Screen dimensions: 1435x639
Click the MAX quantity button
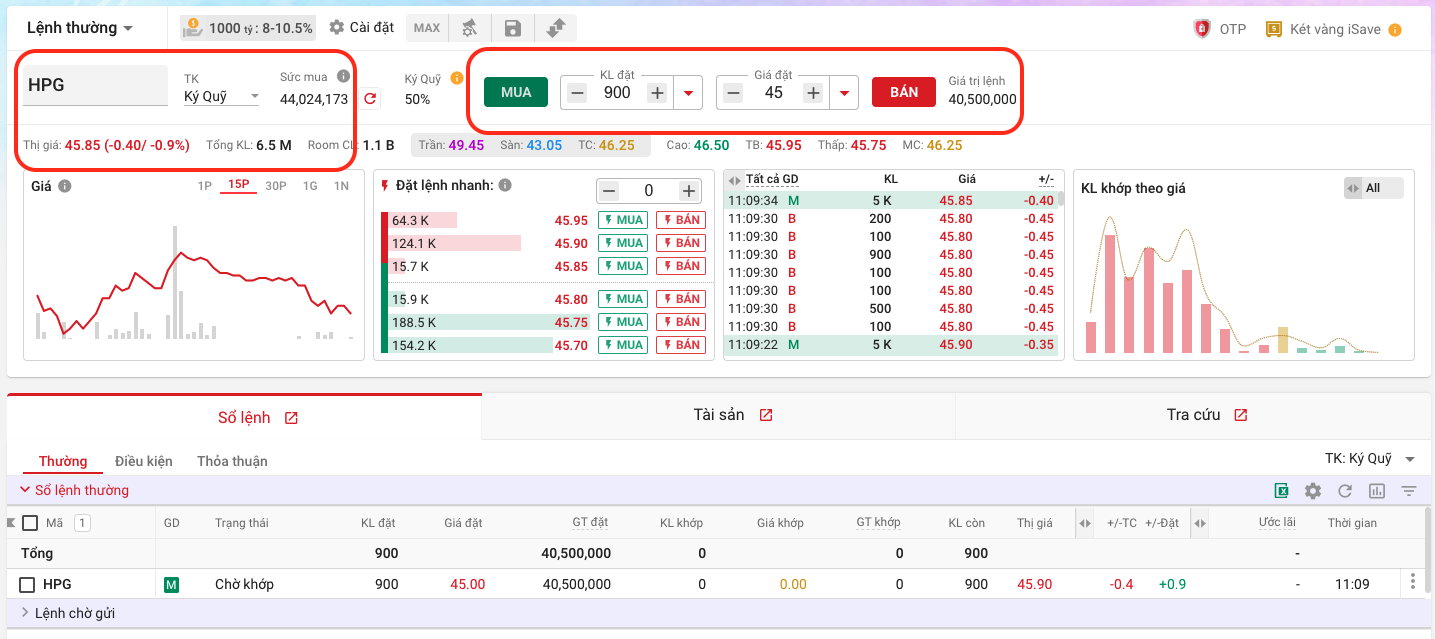pyautogui.click(x=427, y=28)
